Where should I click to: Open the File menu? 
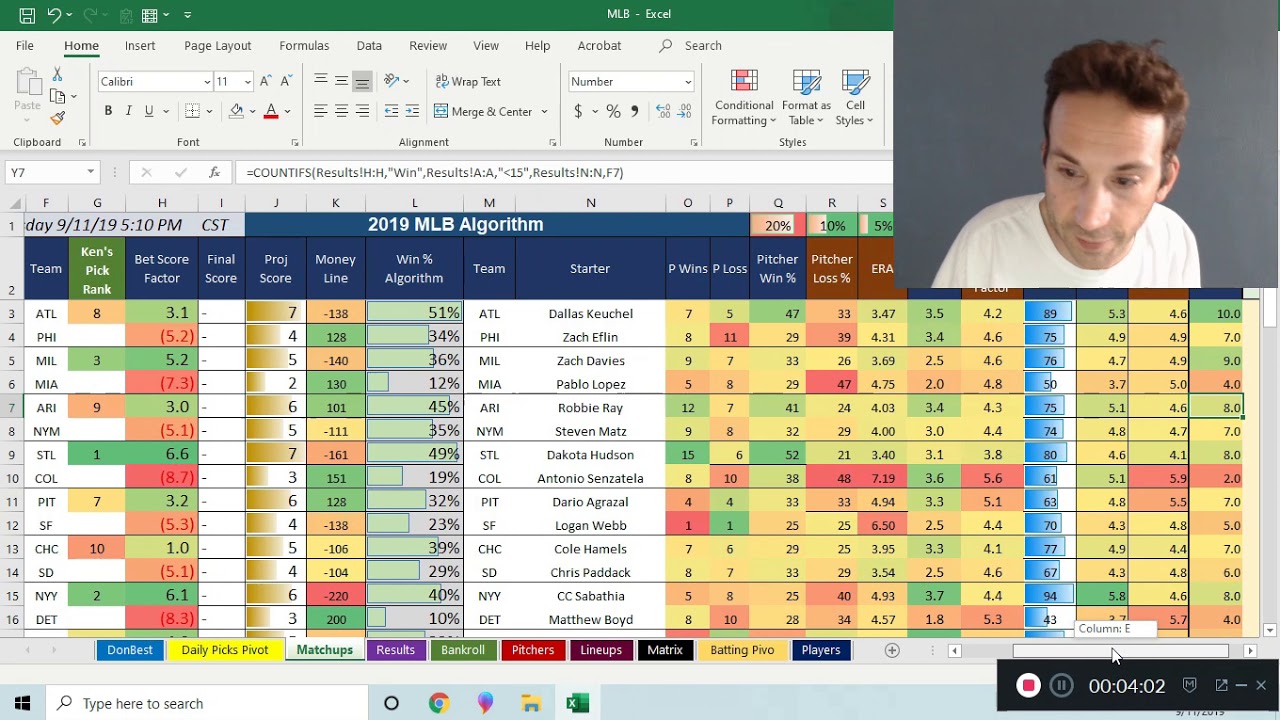click(25, 45)
